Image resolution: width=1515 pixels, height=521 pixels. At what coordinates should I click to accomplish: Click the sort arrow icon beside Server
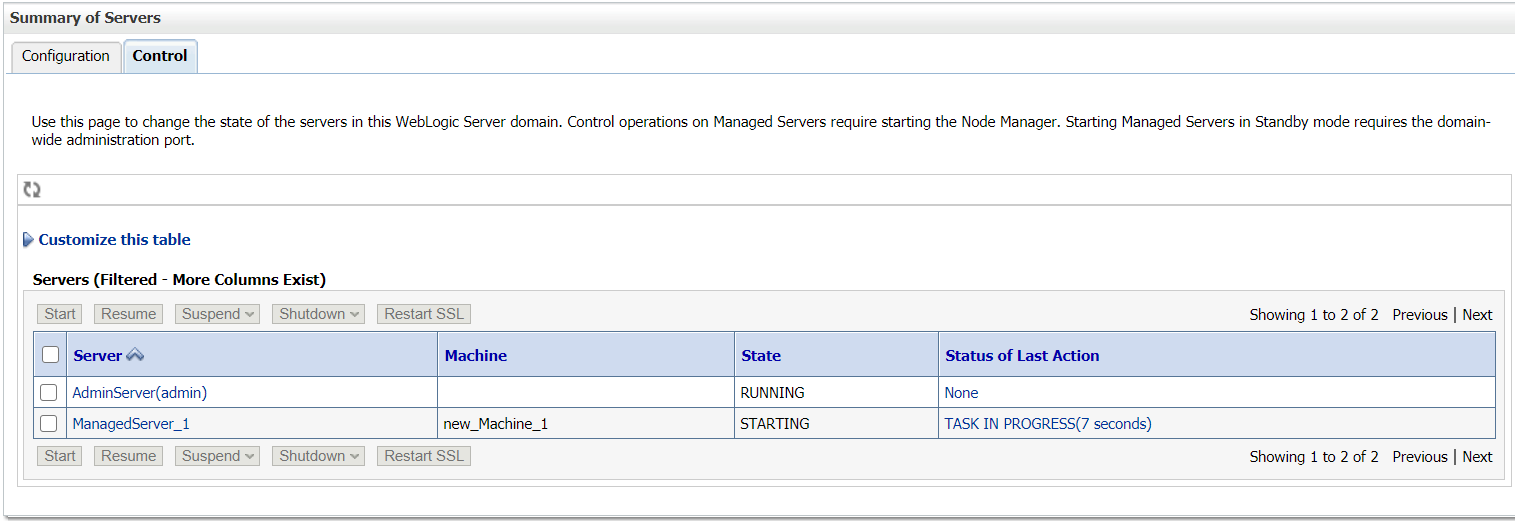(135, 355)
